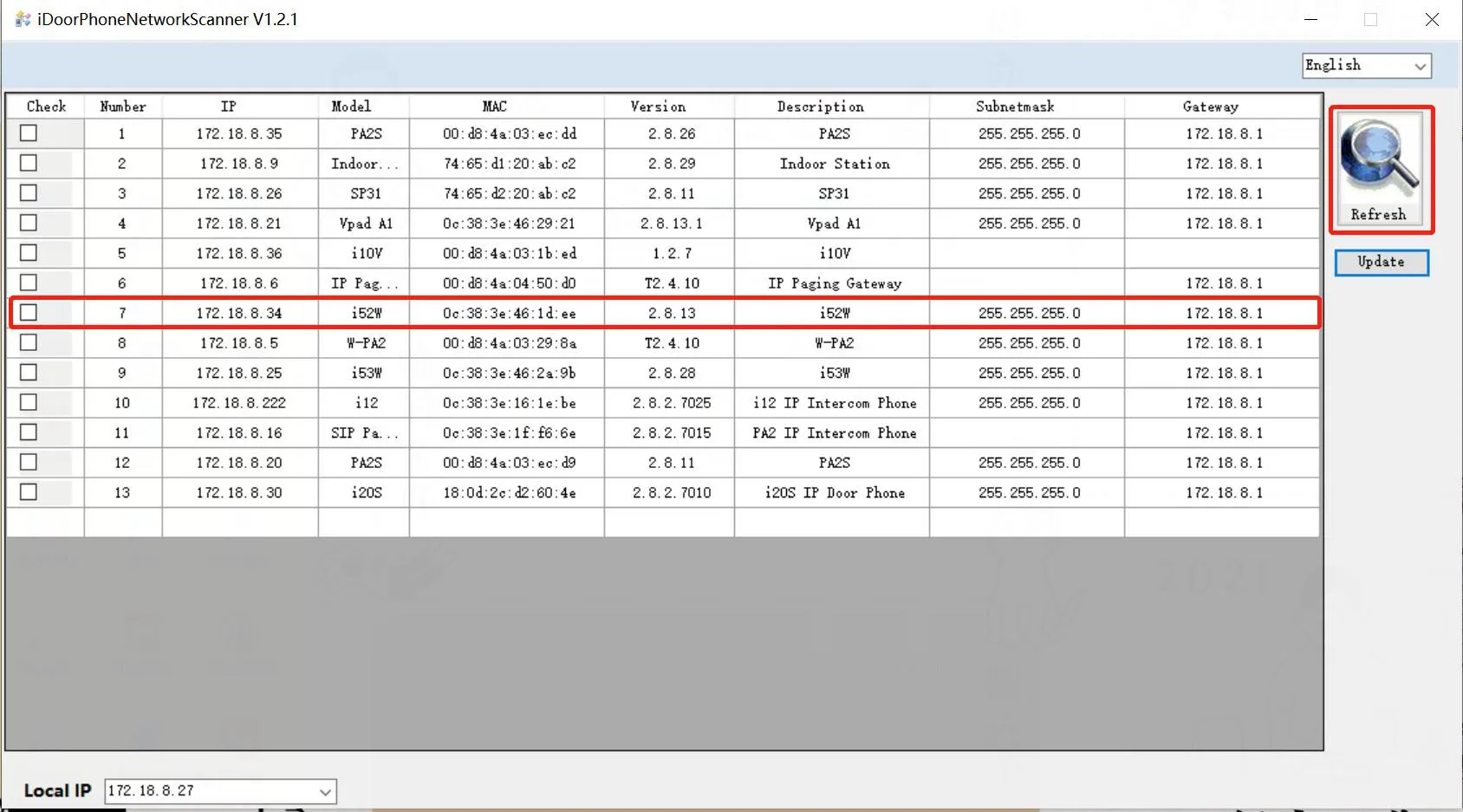
Task: Click the Gateway column header
Action: [x=1211, y=106]
